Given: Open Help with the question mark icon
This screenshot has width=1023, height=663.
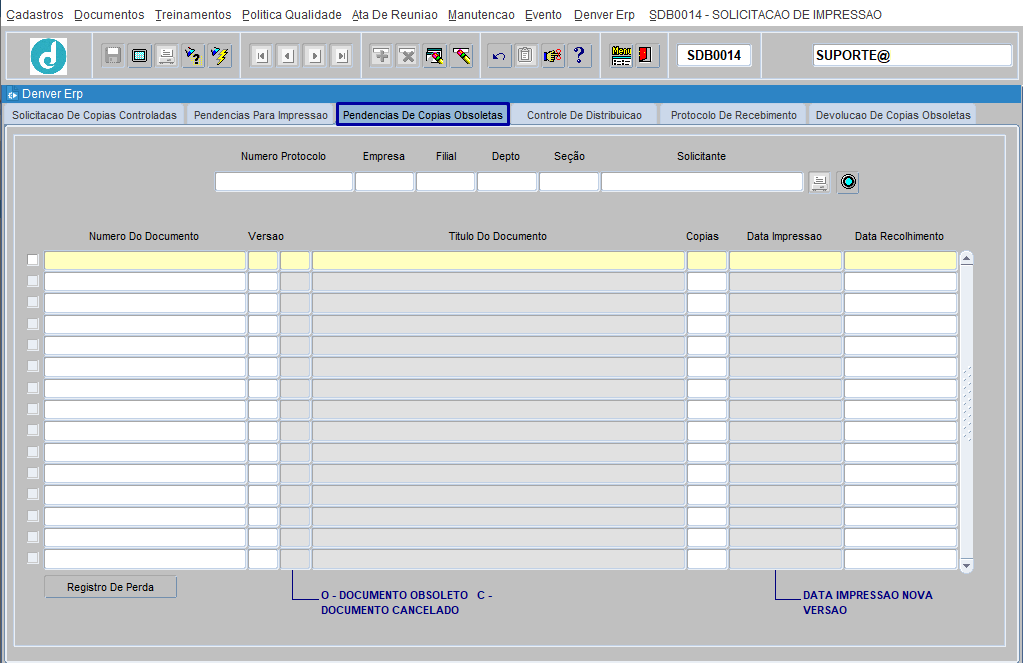Looking at the screenshot, I should [x=579, y=55].
